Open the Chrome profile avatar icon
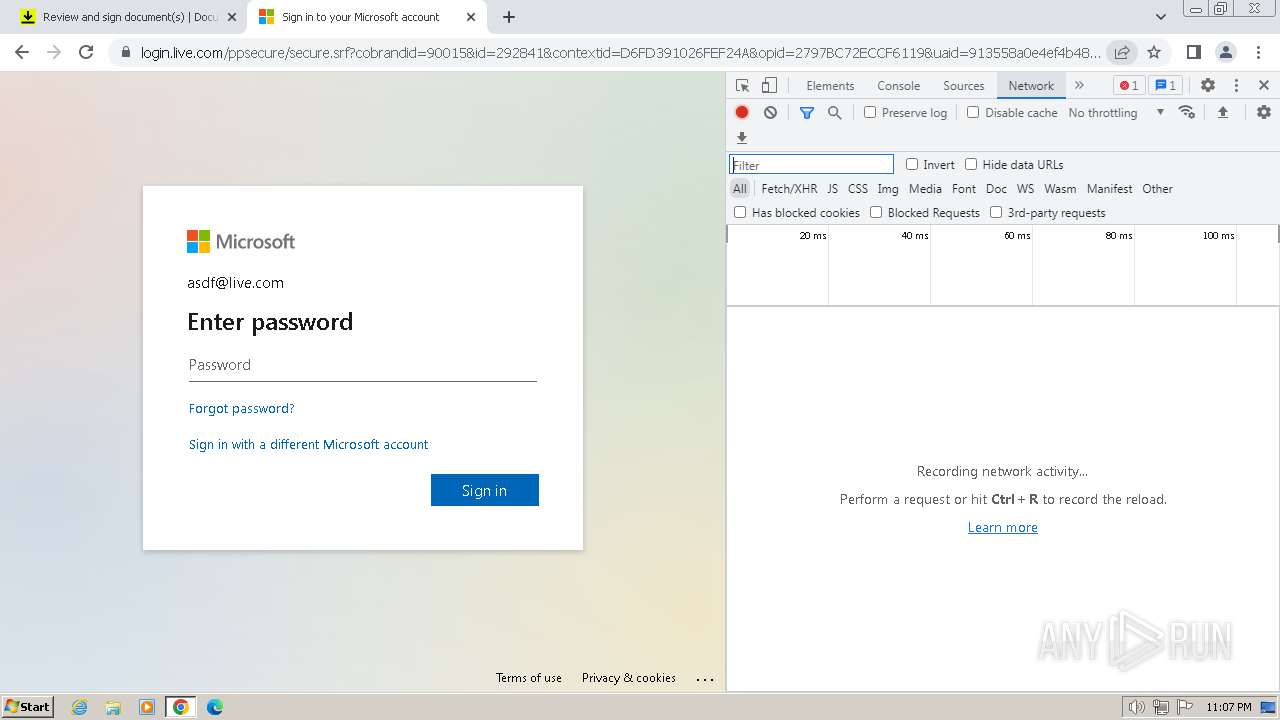This screenshot has height=720, width=1280. (1226, 52)
